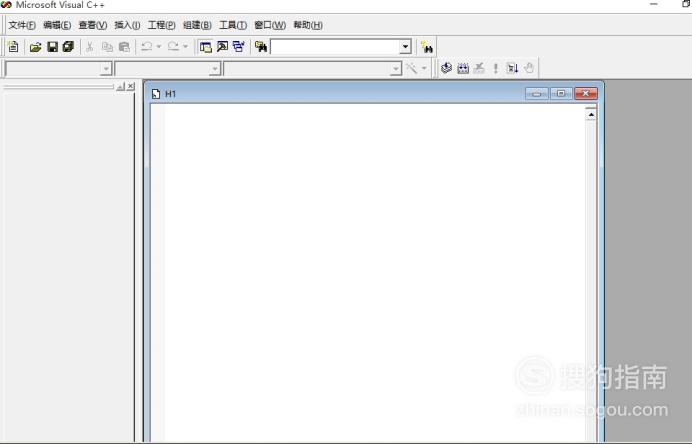
Task: Expand the Redo history dropdown arrow
Action: click(185, 47)
